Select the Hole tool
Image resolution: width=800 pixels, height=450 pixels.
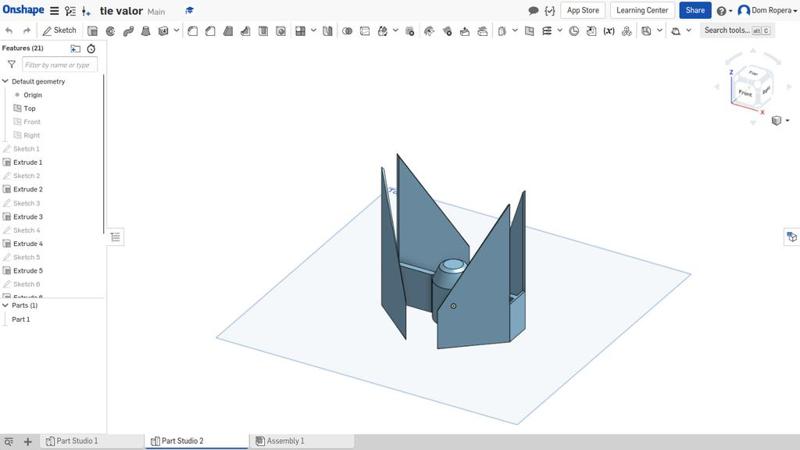click(281, 31)
